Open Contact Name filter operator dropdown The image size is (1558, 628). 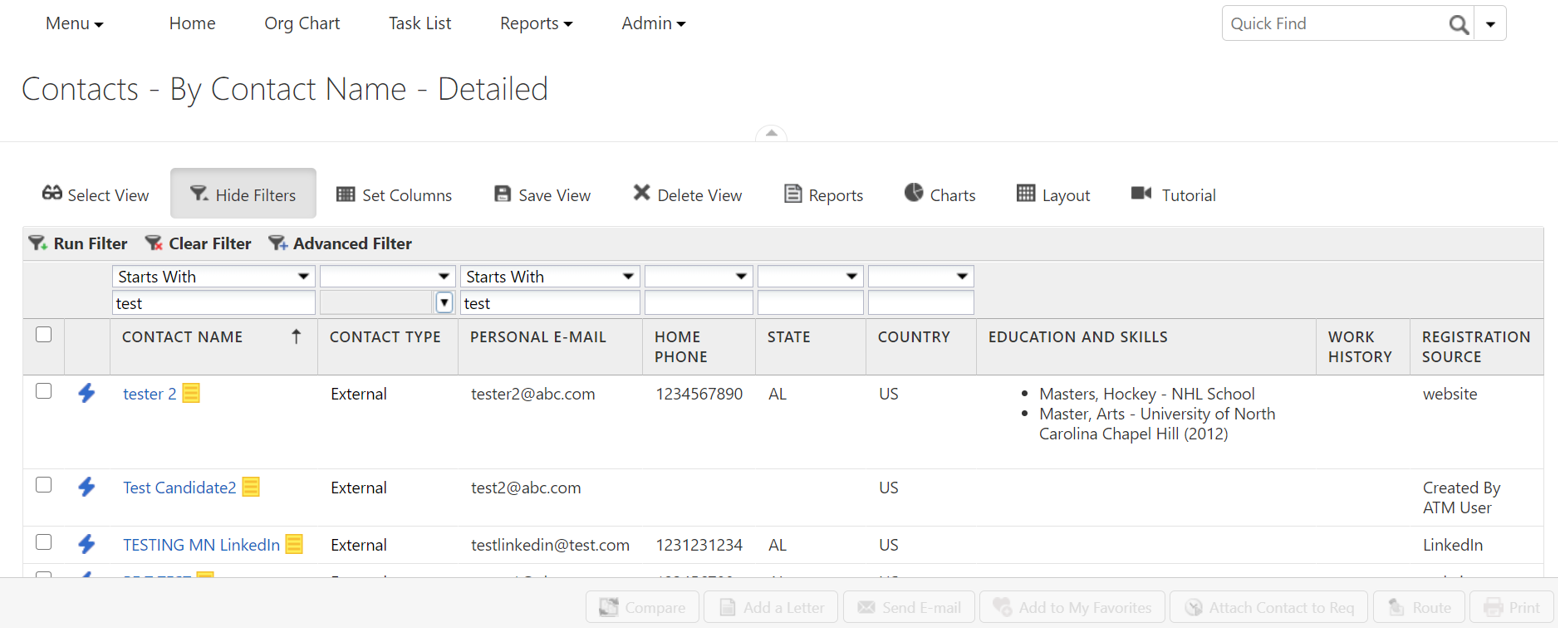point(213,276)
